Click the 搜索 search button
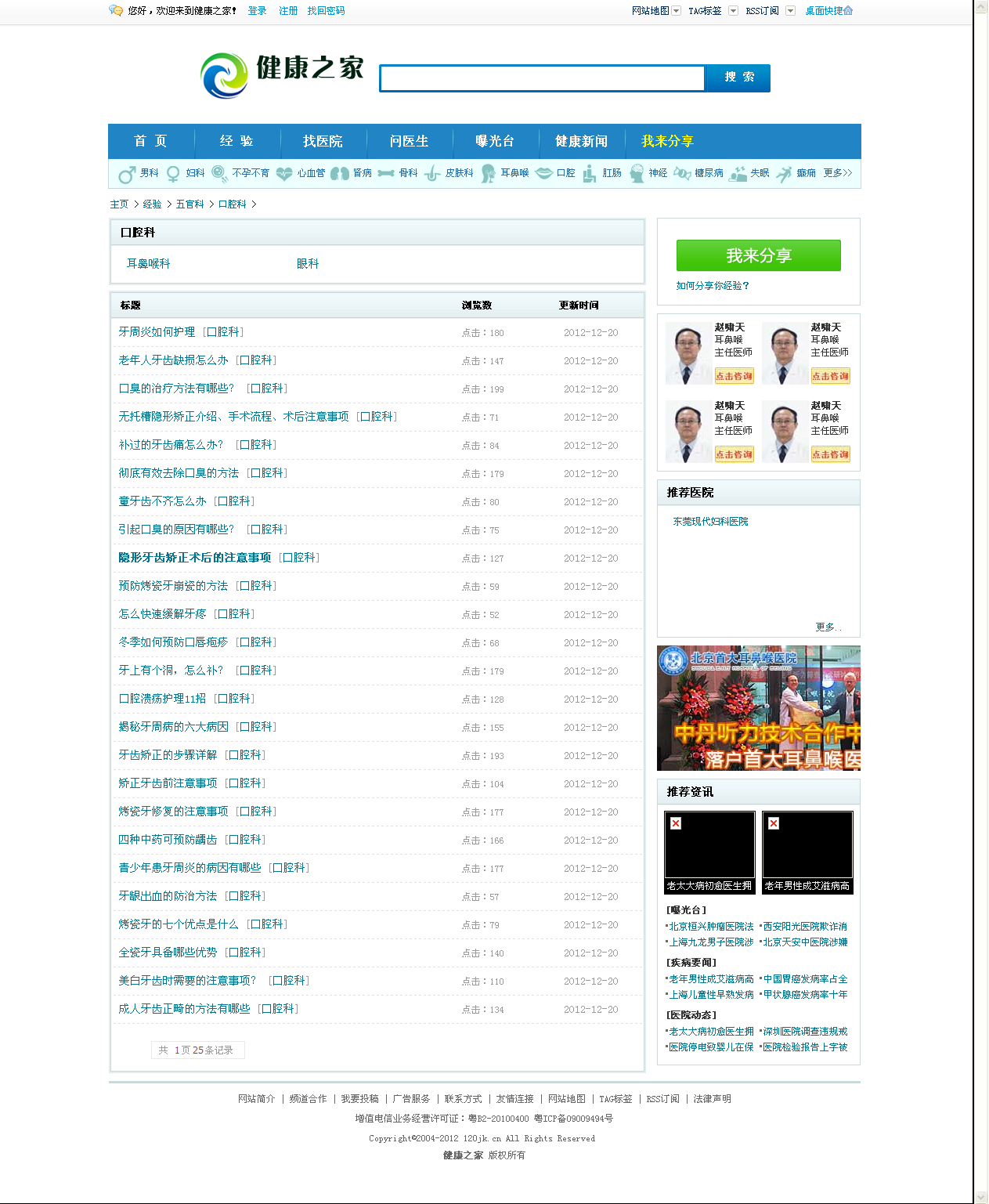 pos(738,78)
